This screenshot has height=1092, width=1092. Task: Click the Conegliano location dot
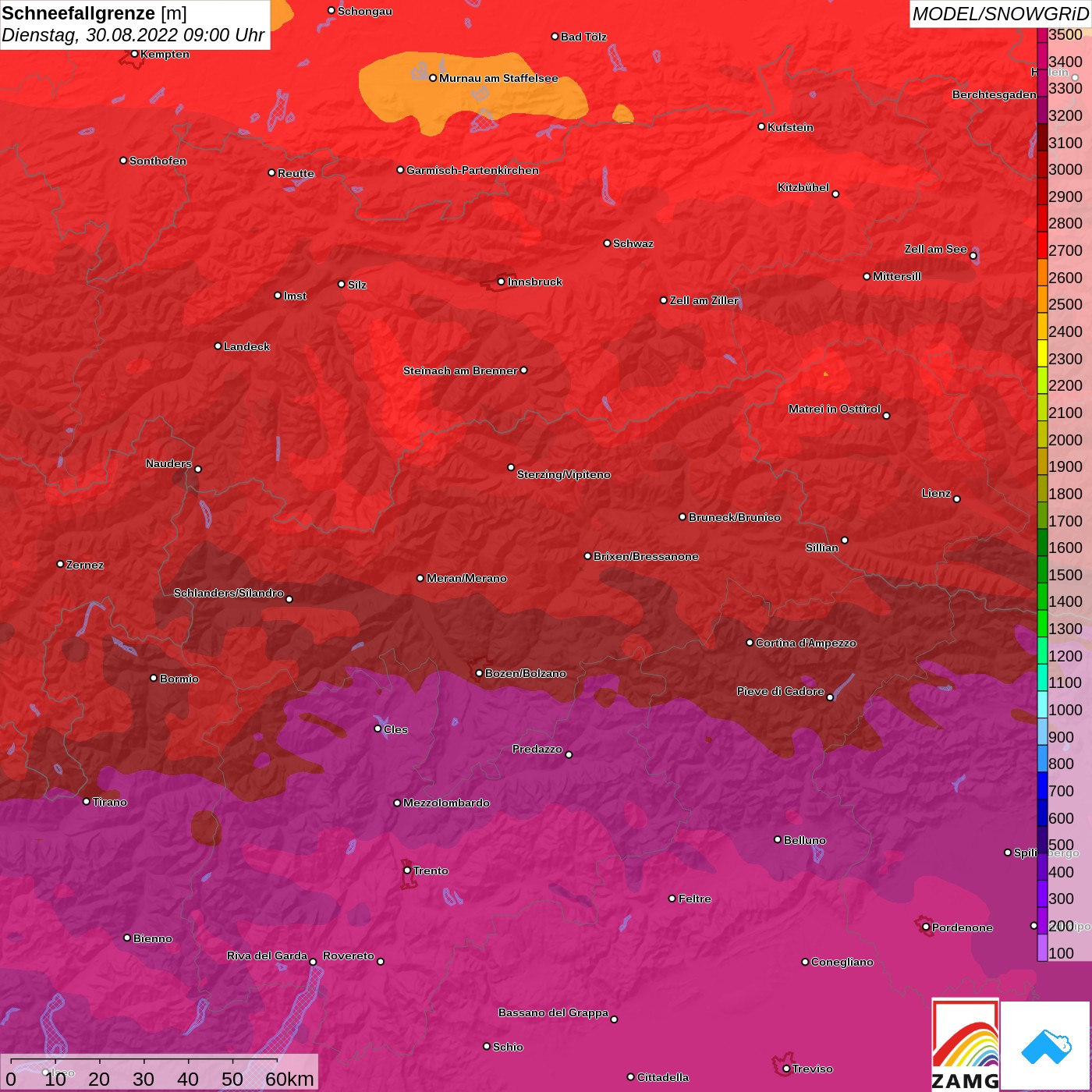pyautogui.click(x=805, y=962)
